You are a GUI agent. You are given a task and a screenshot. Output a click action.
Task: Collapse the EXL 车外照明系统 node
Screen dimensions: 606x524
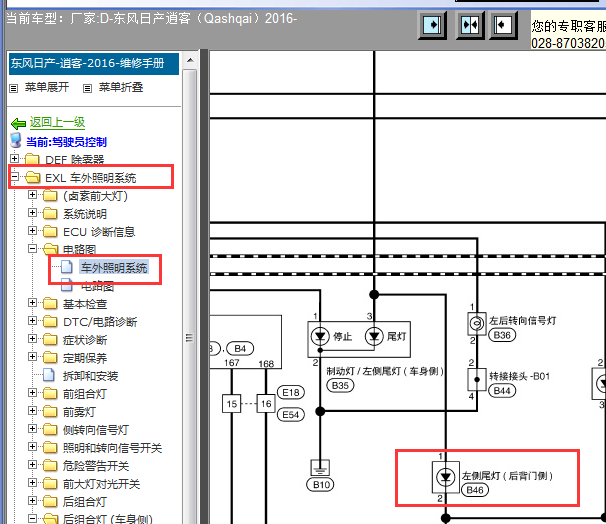click(x=14, y=177)
